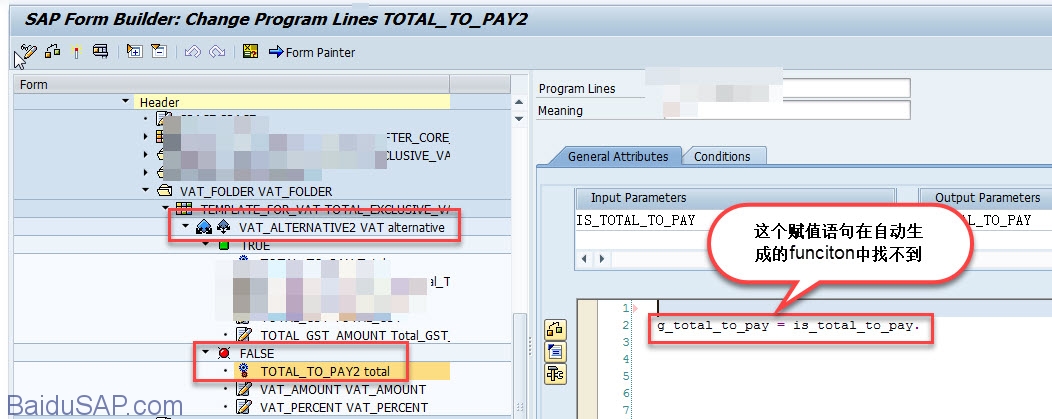Select VAT_AMOUNT text node
1052x419 pixels.
click(x=343, y=389)
